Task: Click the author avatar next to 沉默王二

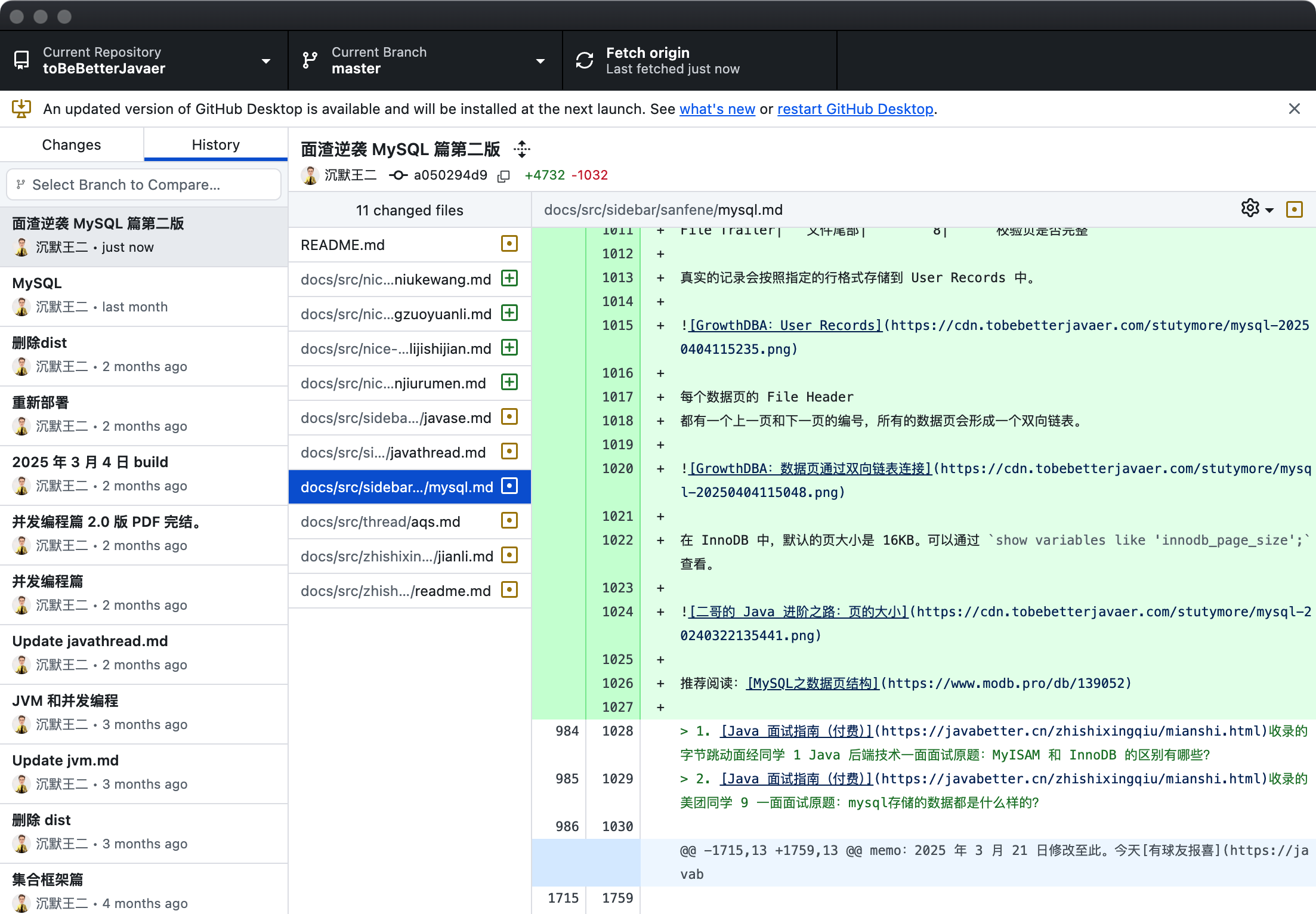Action: pyautogui.click(x=310, y=175)
